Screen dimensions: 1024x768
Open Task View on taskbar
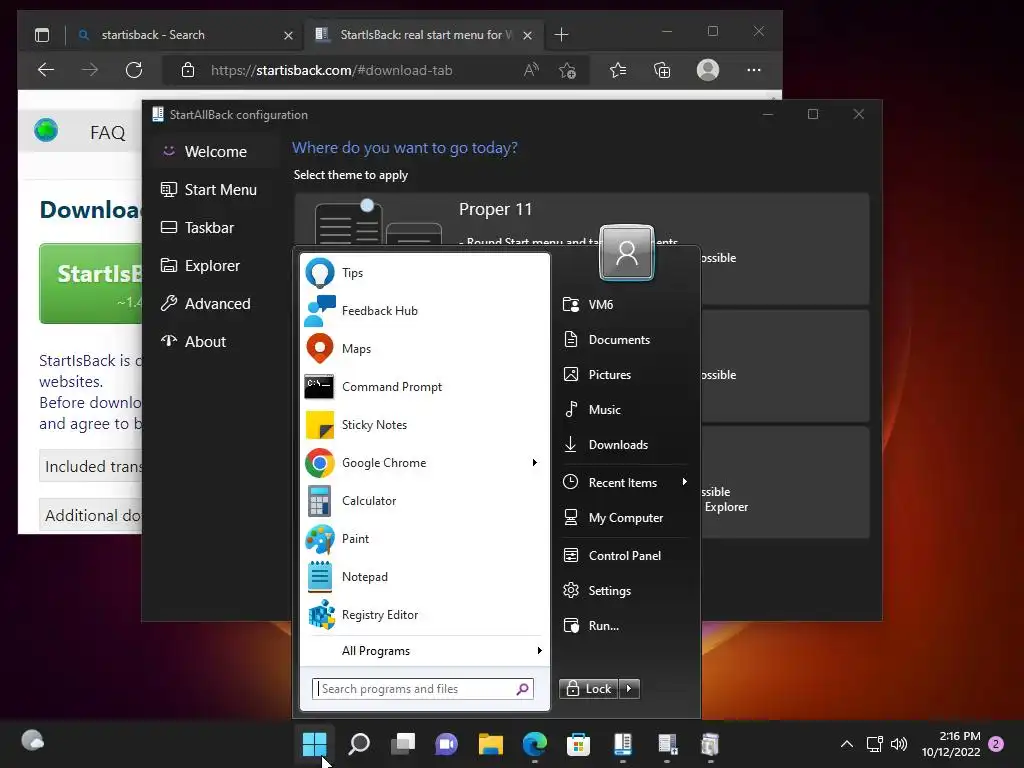402,744
